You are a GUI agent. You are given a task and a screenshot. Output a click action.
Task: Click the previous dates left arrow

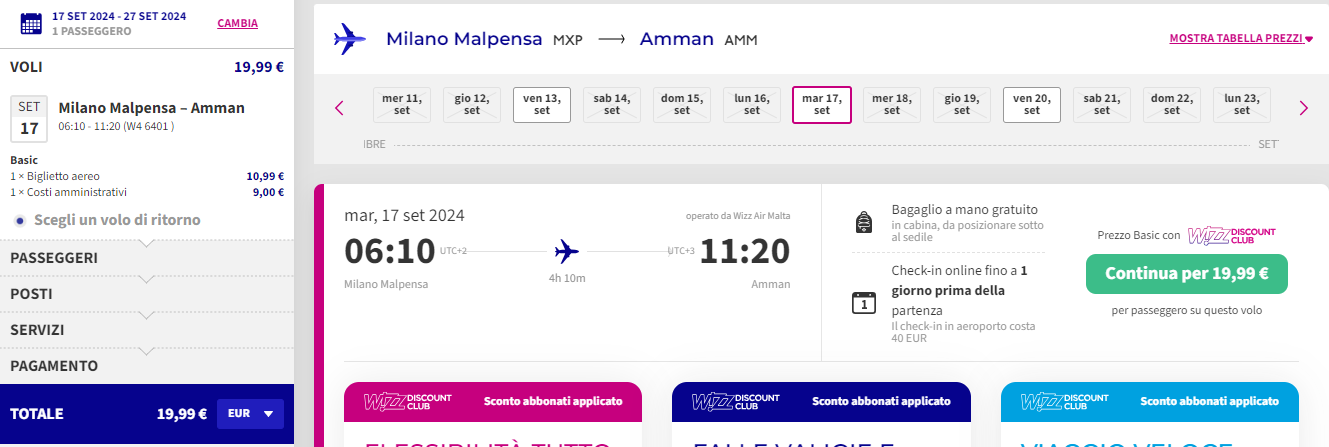(339, 108)
